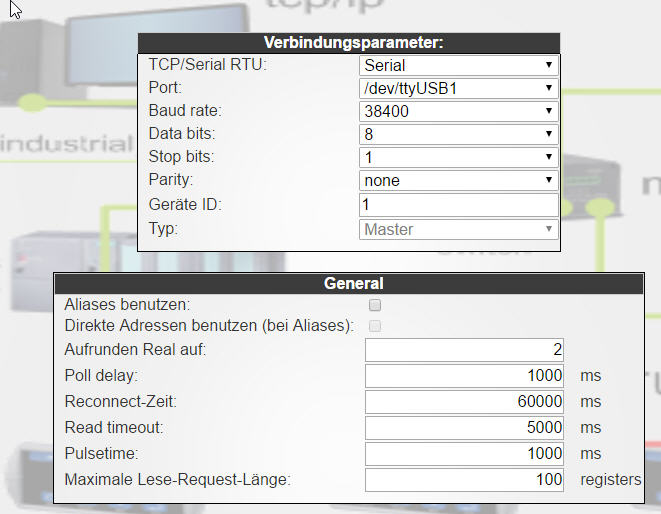
Task: Click the 'Poll delay:' label
Action: [x=101, y=375]
